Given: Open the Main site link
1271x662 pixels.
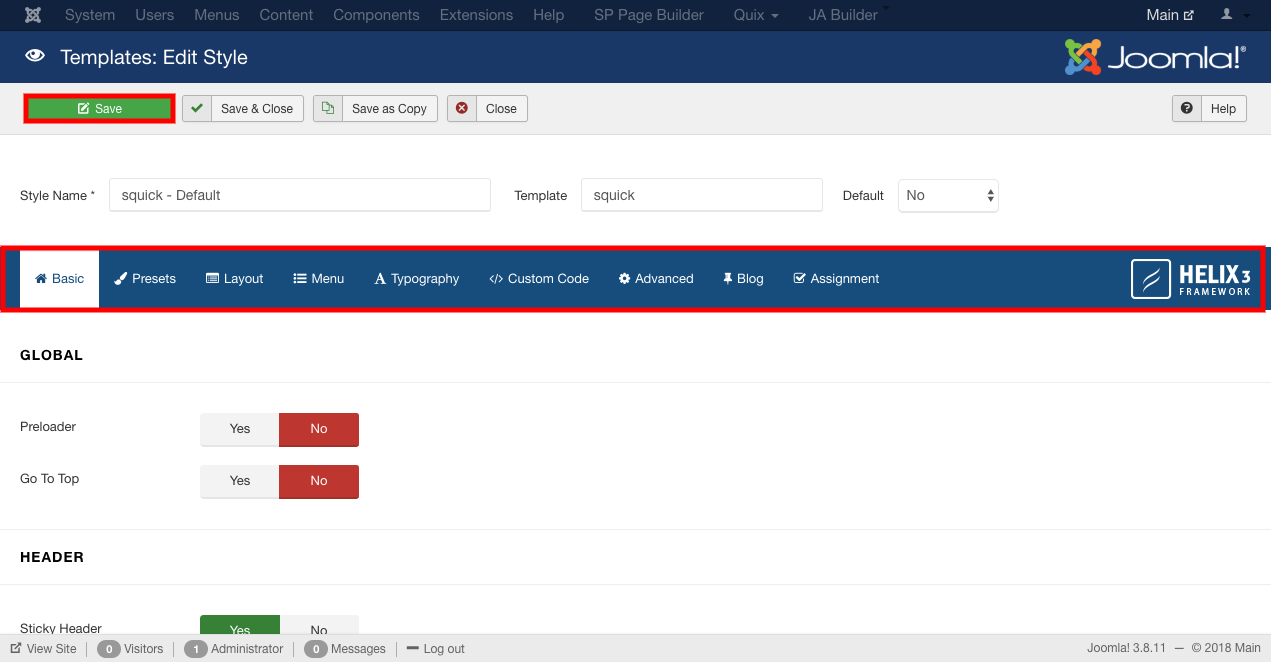Looking at the screenshot, I should [1170, 15].
